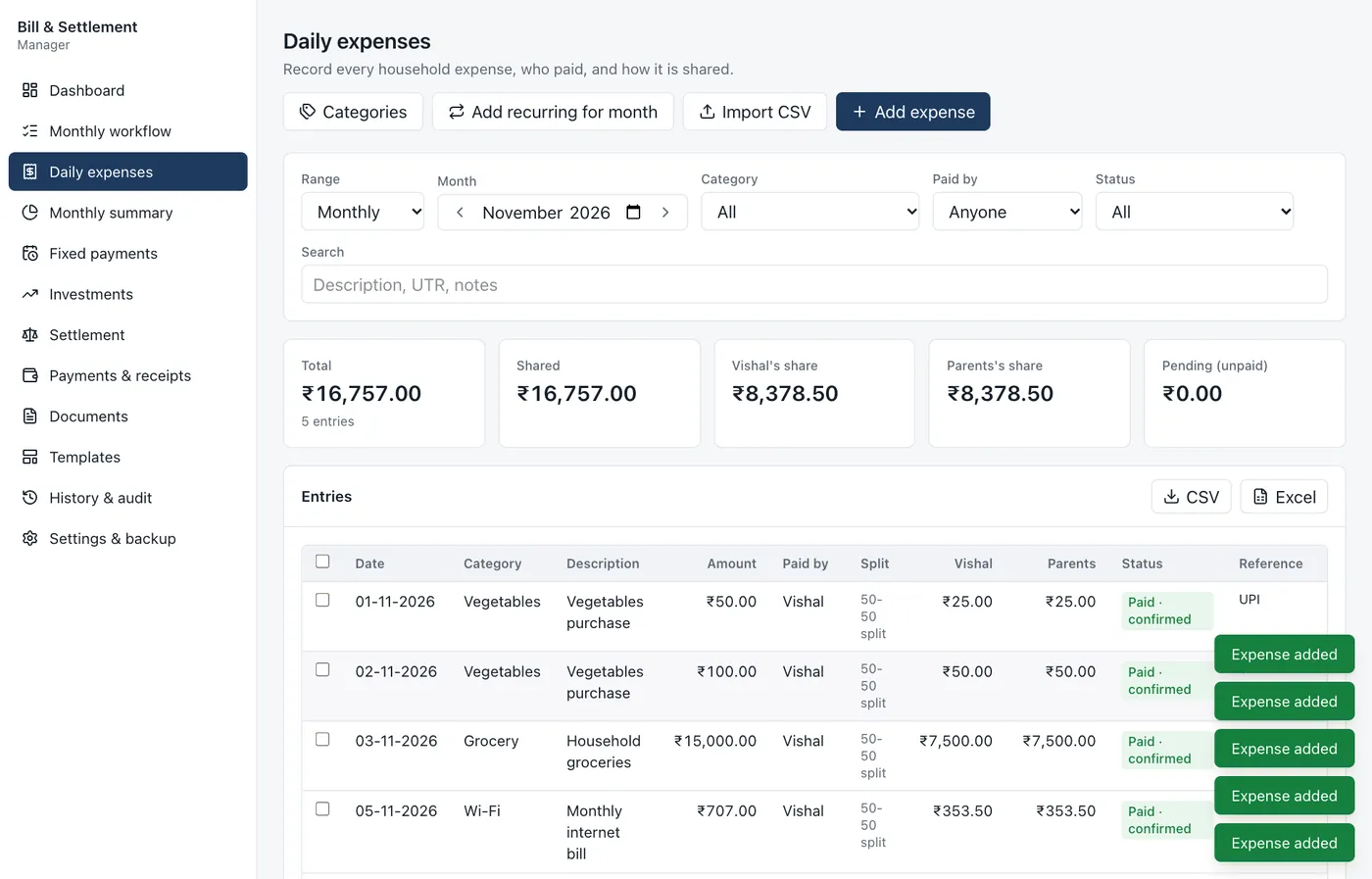Check the 05-11-2026 Wi-Fi entry checkbox
1372x879 pixels.
(x=322, y=808)
